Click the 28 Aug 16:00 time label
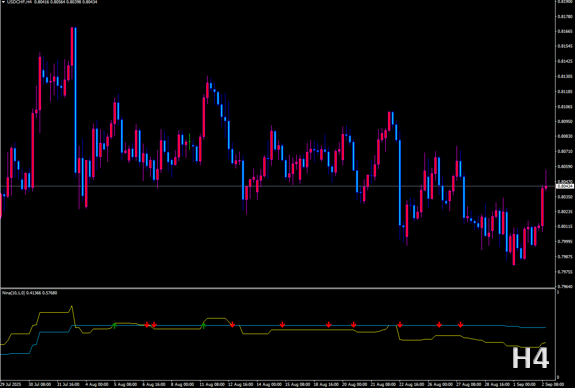This screenshot has height=388, width=575. click(498, 384)
